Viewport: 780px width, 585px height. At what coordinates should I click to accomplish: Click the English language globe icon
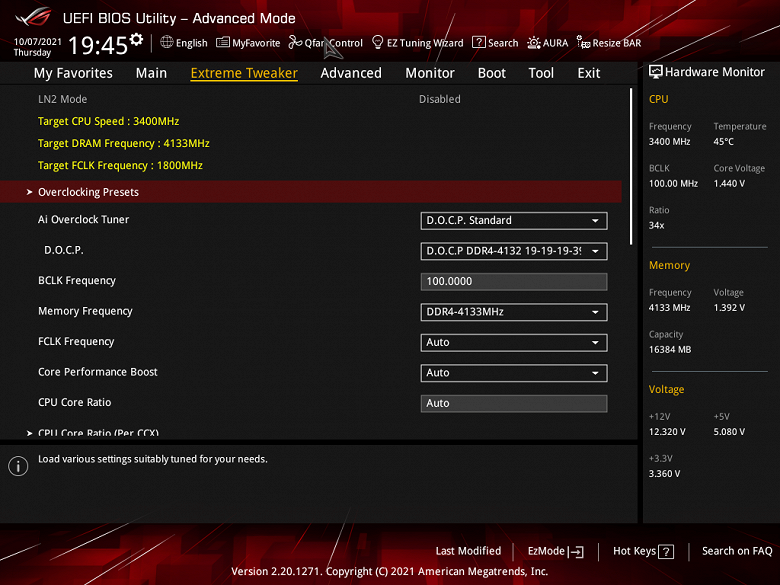[167, 42]
